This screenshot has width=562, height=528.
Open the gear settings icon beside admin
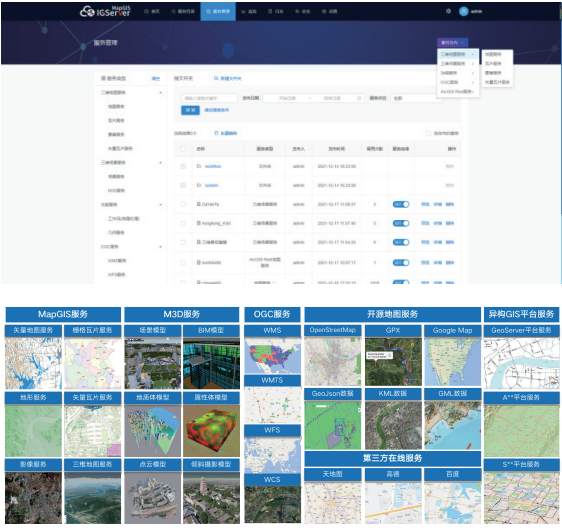(448, 11)
